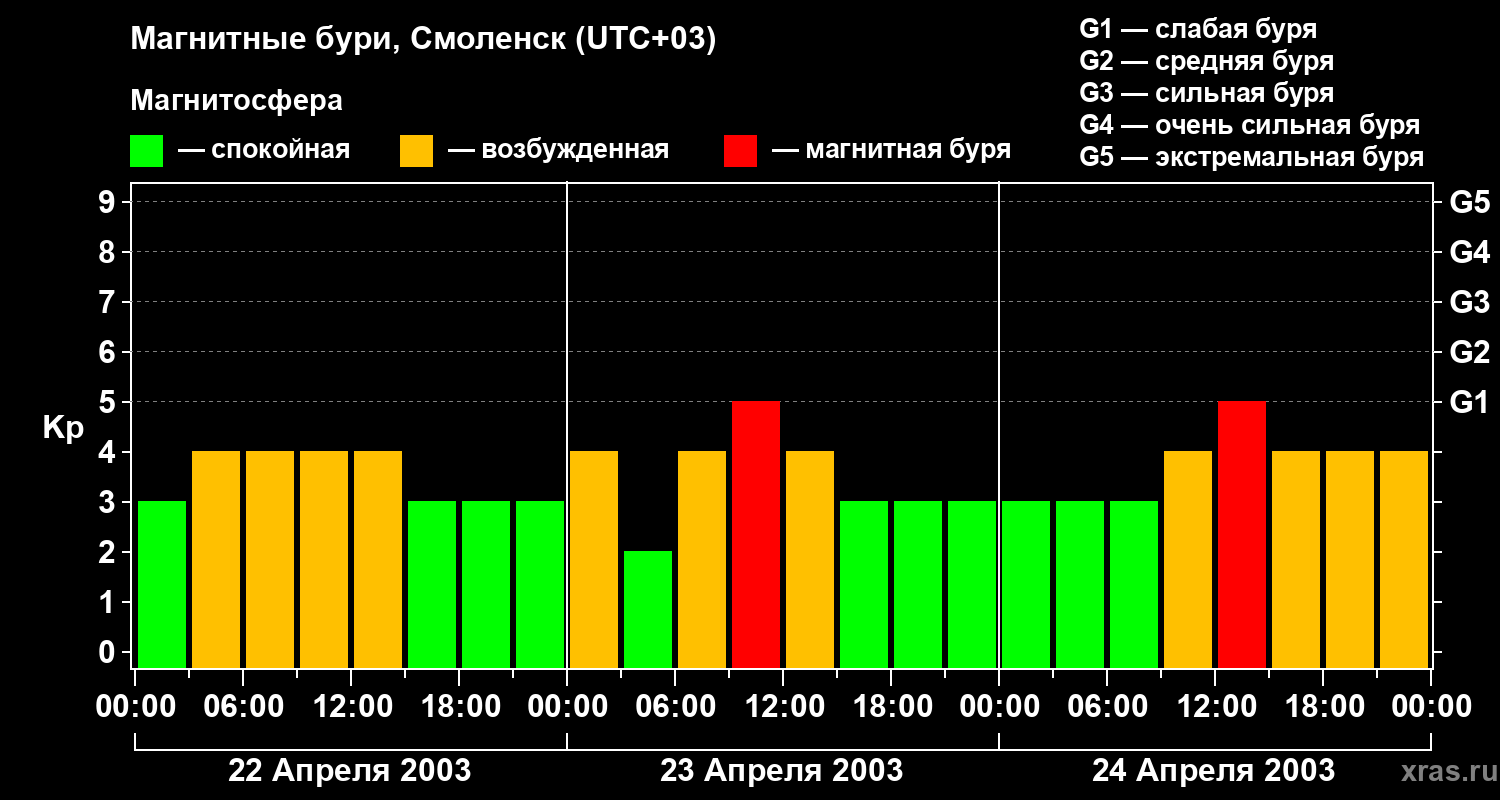This screenshot has width=1500, height=800.
Task: Click the value 7 on the Kp axis
Action: (109, 302)
